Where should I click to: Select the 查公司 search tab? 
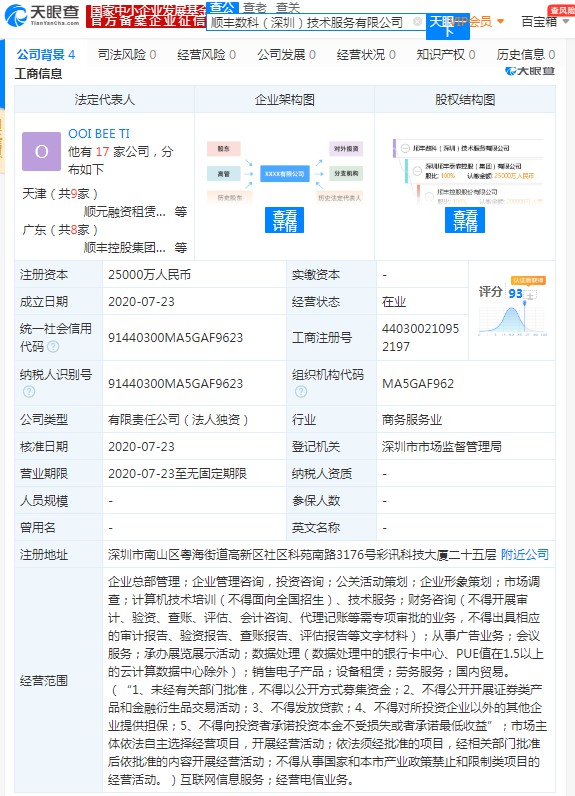[222, 7]
